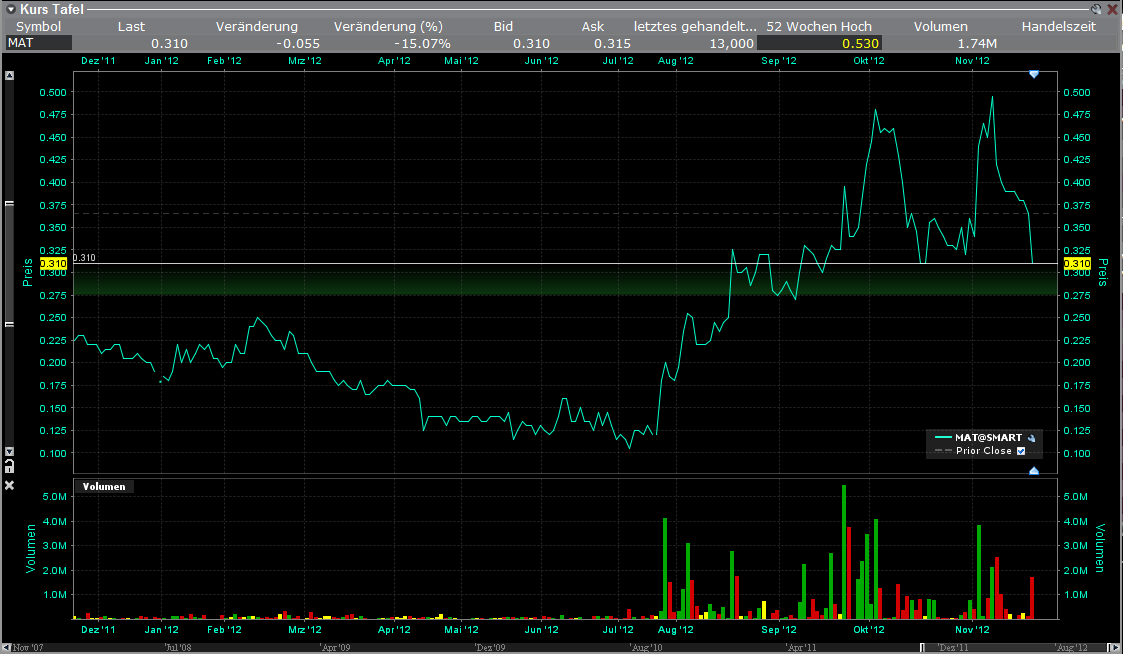The image size is (1123, 654).
Task: Select the MAT@SMART legend entry
Action: (988, 437)
